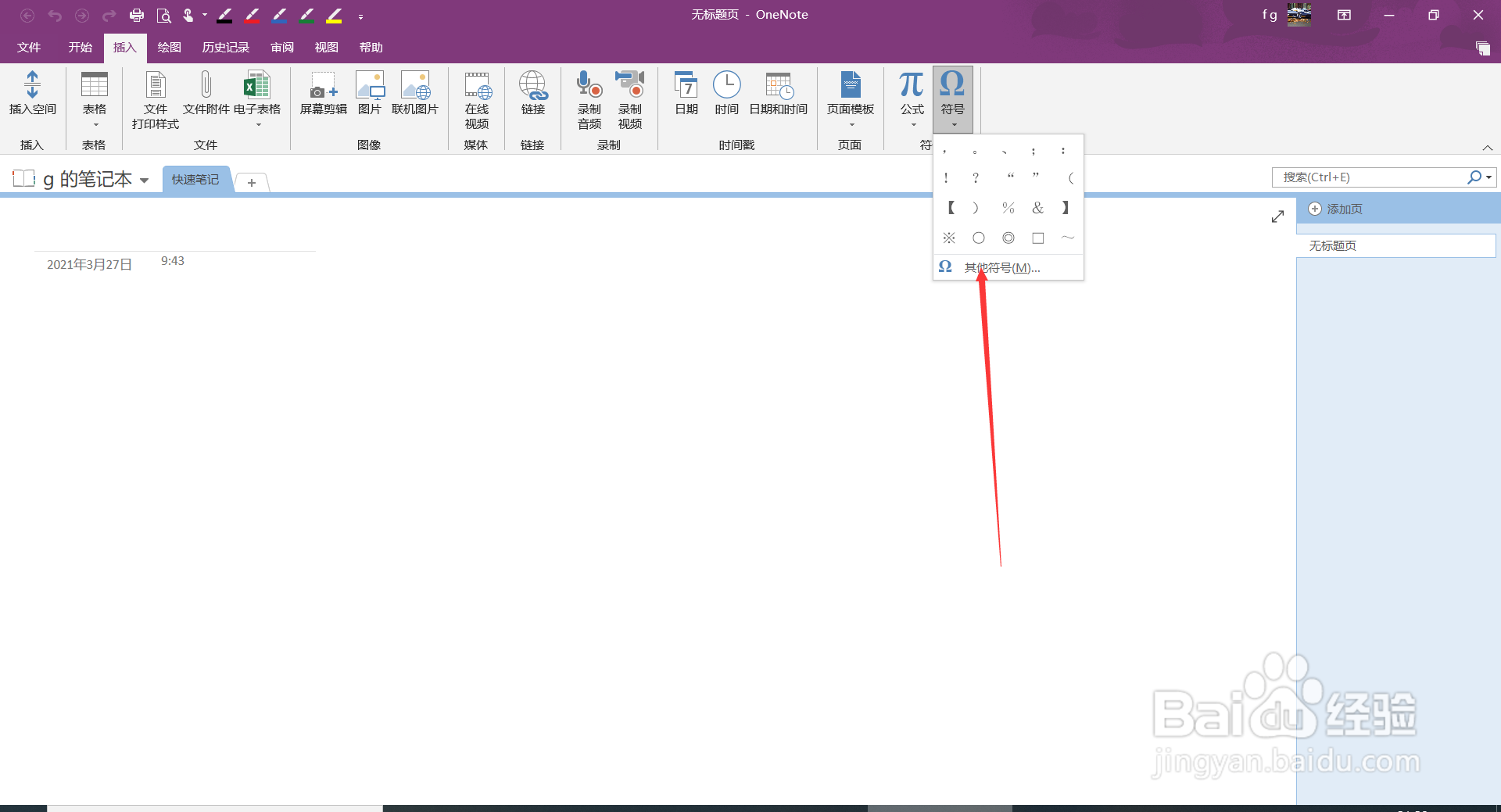Image resolution: width=1501 pixels, height=812 pixels.
Task: Expand the notebook list dropdown
Action: pyautogui.click(x=144, y=181)
